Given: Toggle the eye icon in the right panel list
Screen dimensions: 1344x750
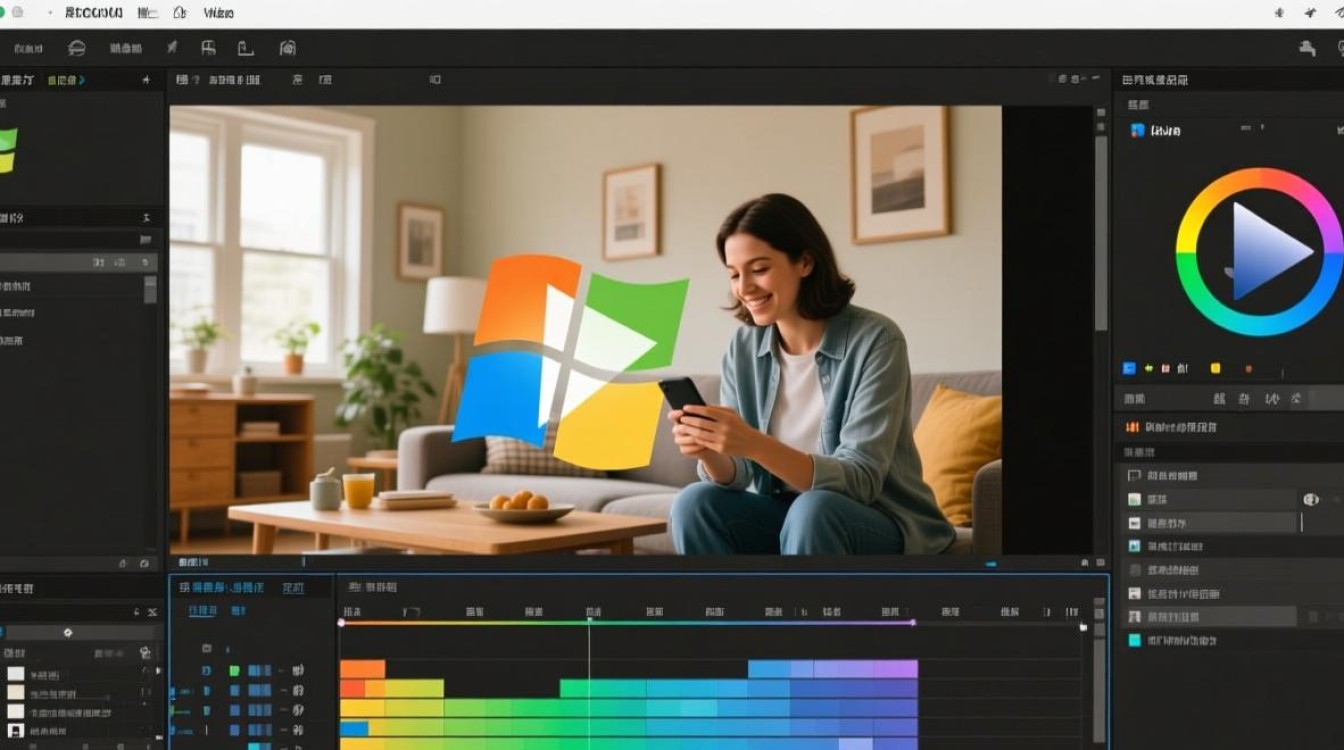Looking at the screenshot, I should 1311,499.
